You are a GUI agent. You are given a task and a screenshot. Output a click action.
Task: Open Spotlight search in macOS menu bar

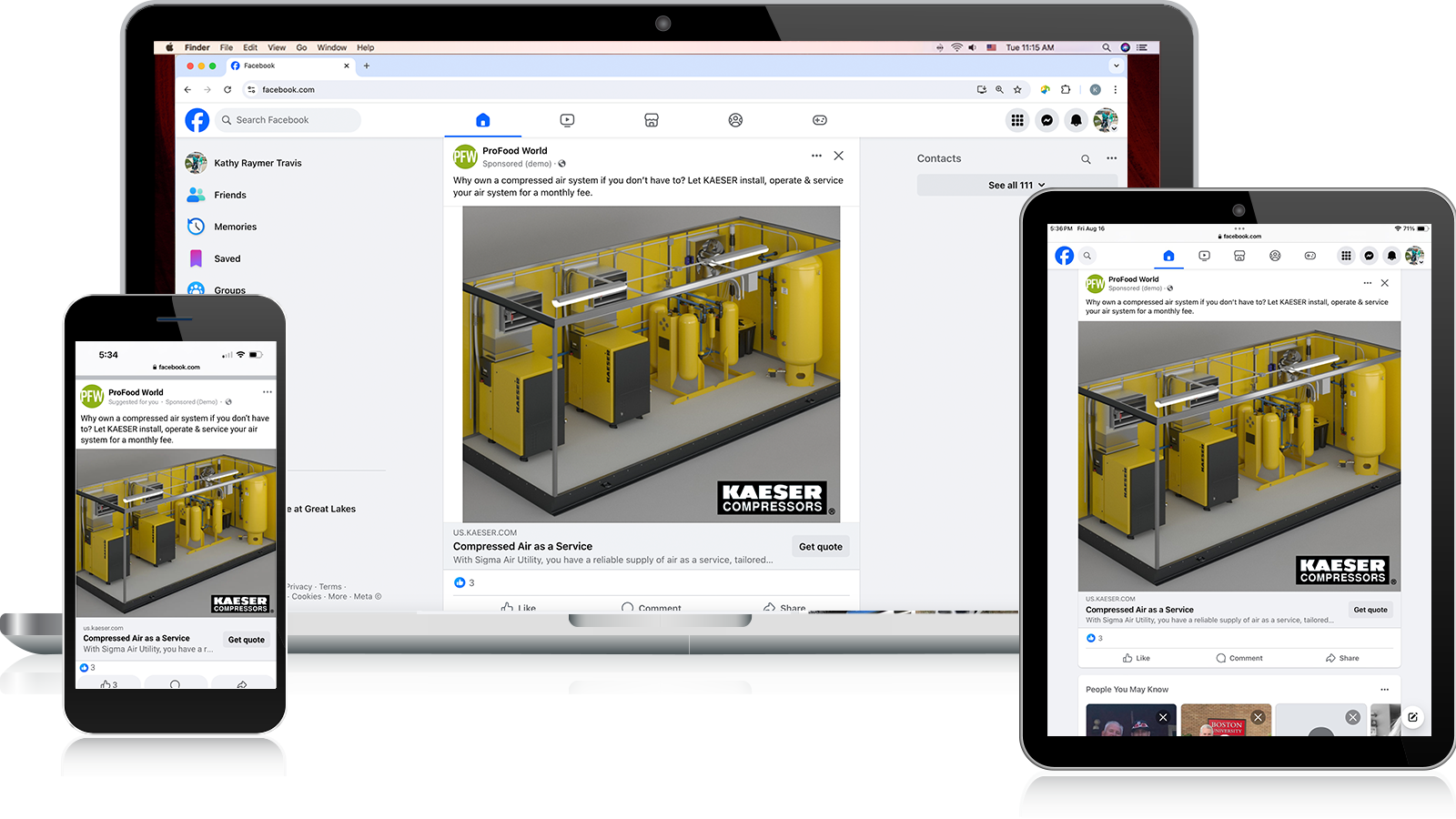coord(1107,47)
